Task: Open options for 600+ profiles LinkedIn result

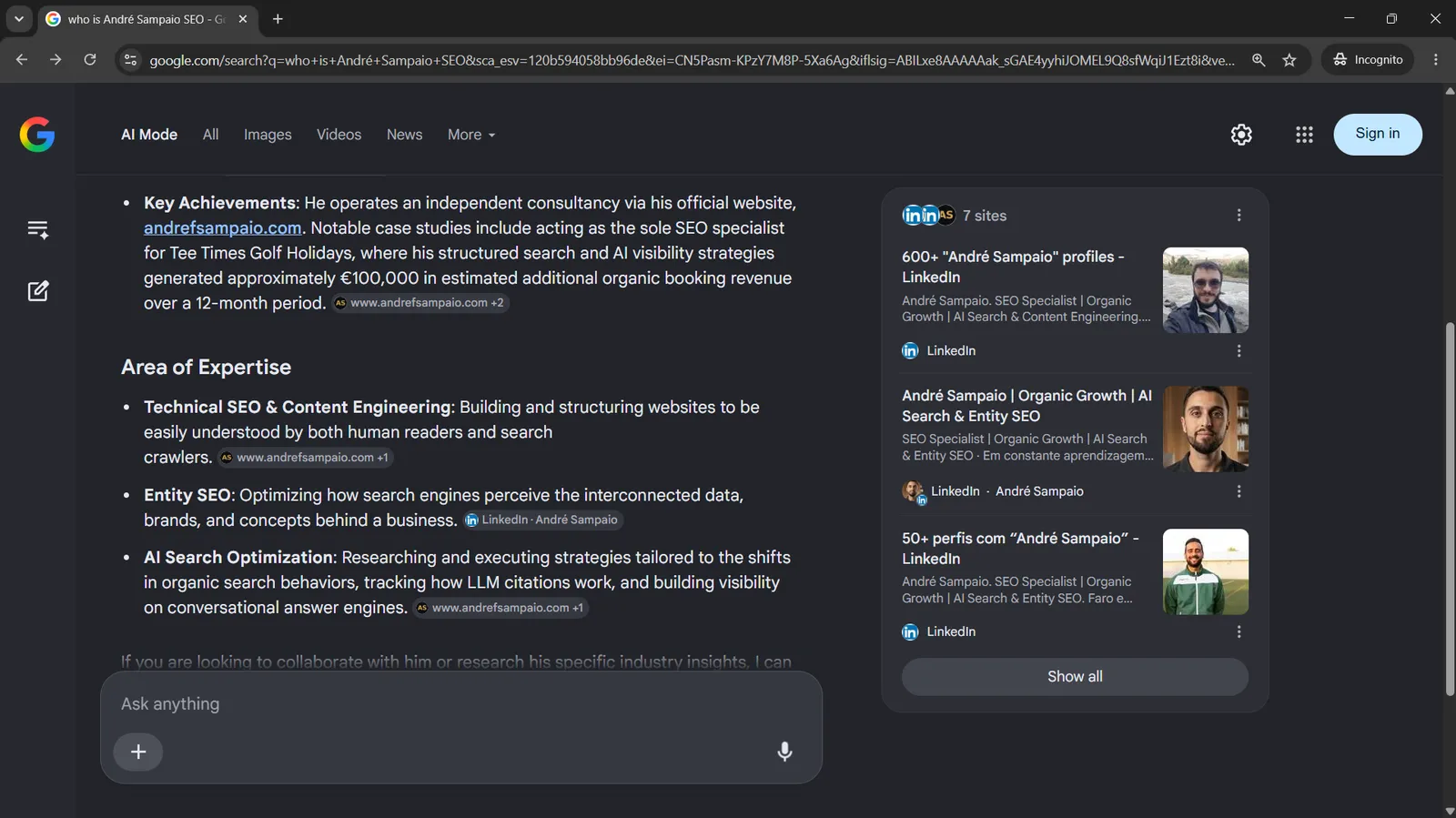Action: point(1239,351)
